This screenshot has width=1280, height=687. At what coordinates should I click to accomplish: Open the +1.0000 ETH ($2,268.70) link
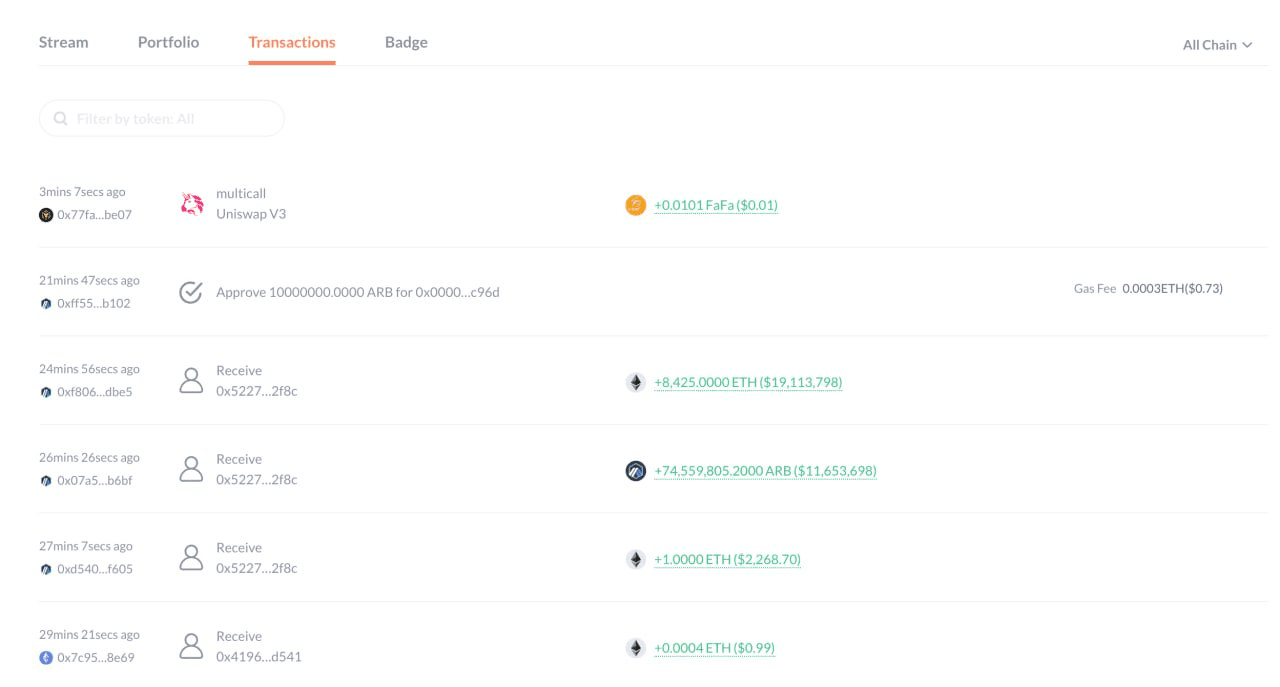click(x=727, y=559)
